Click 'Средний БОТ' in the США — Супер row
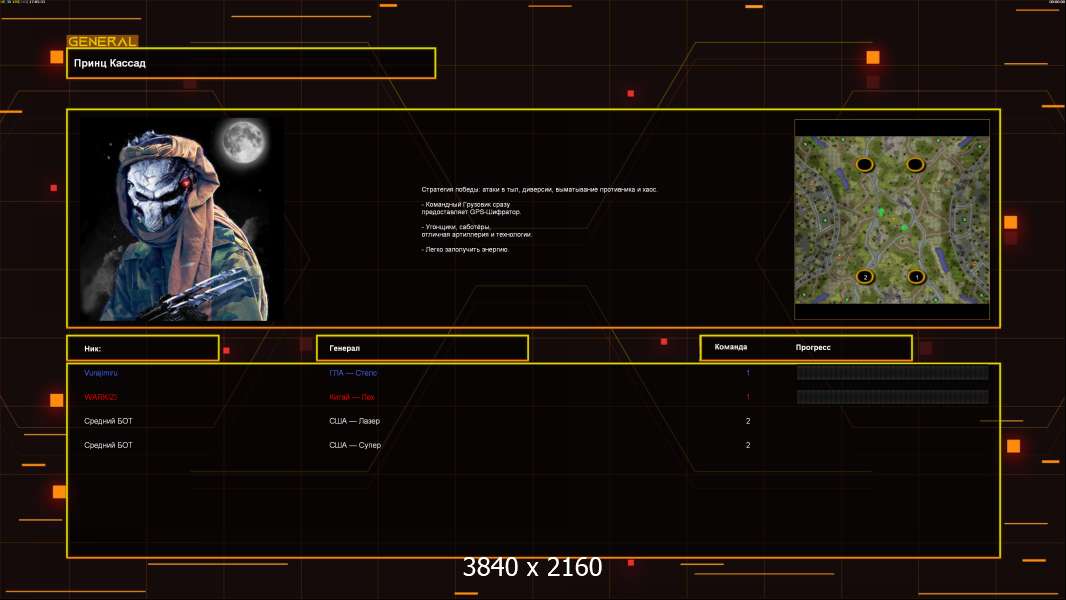Image resolution: width=1066 pixels, height=600 pixels. (108, 445)
